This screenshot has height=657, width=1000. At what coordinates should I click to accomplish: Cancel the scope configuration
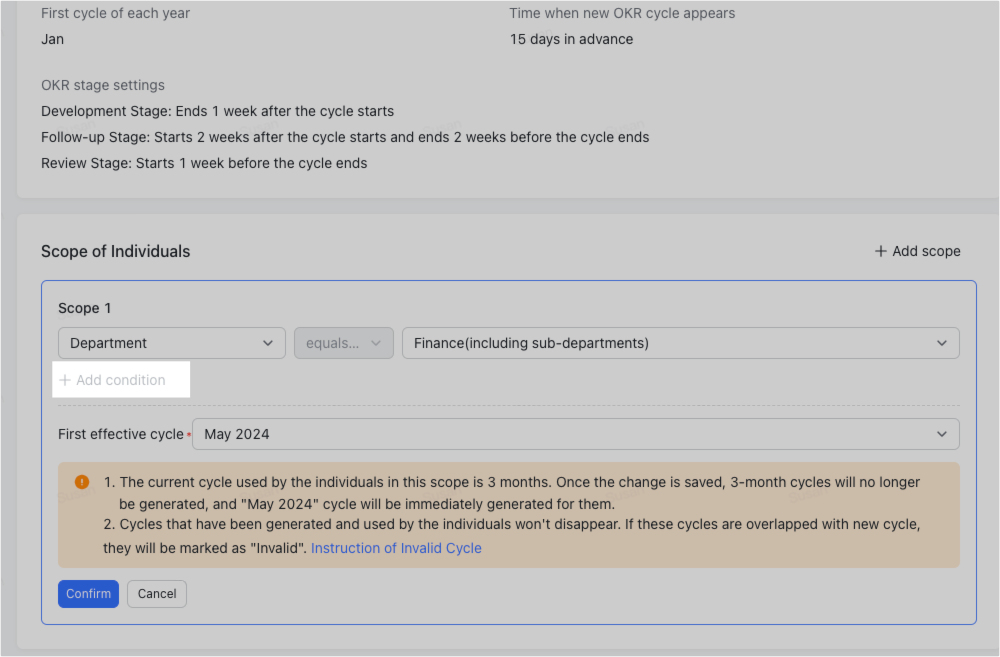tap(156, 593)
